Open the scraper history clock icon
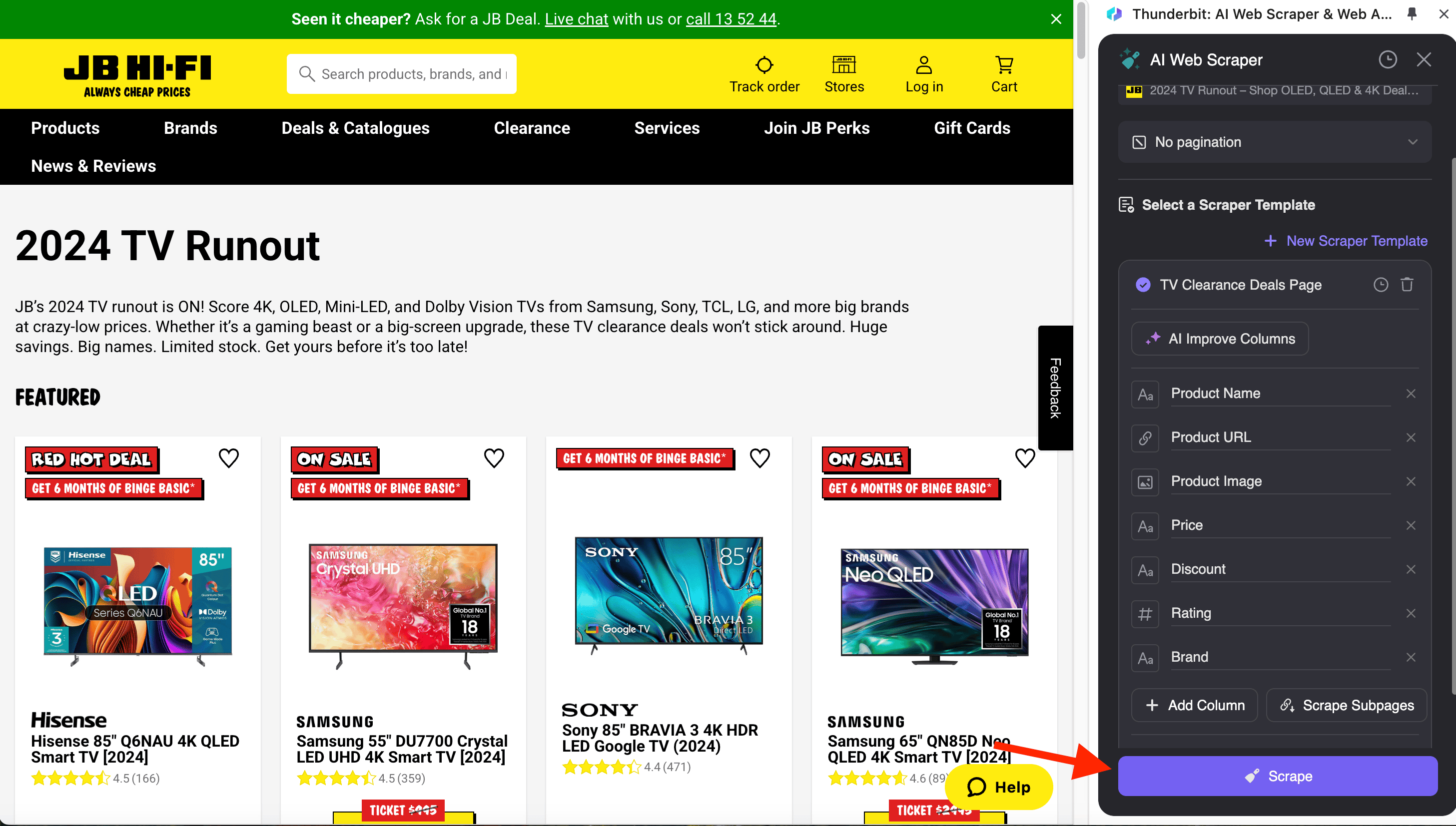The height and width of the screenshot is (826, 1456). (x=1388, y=59)
